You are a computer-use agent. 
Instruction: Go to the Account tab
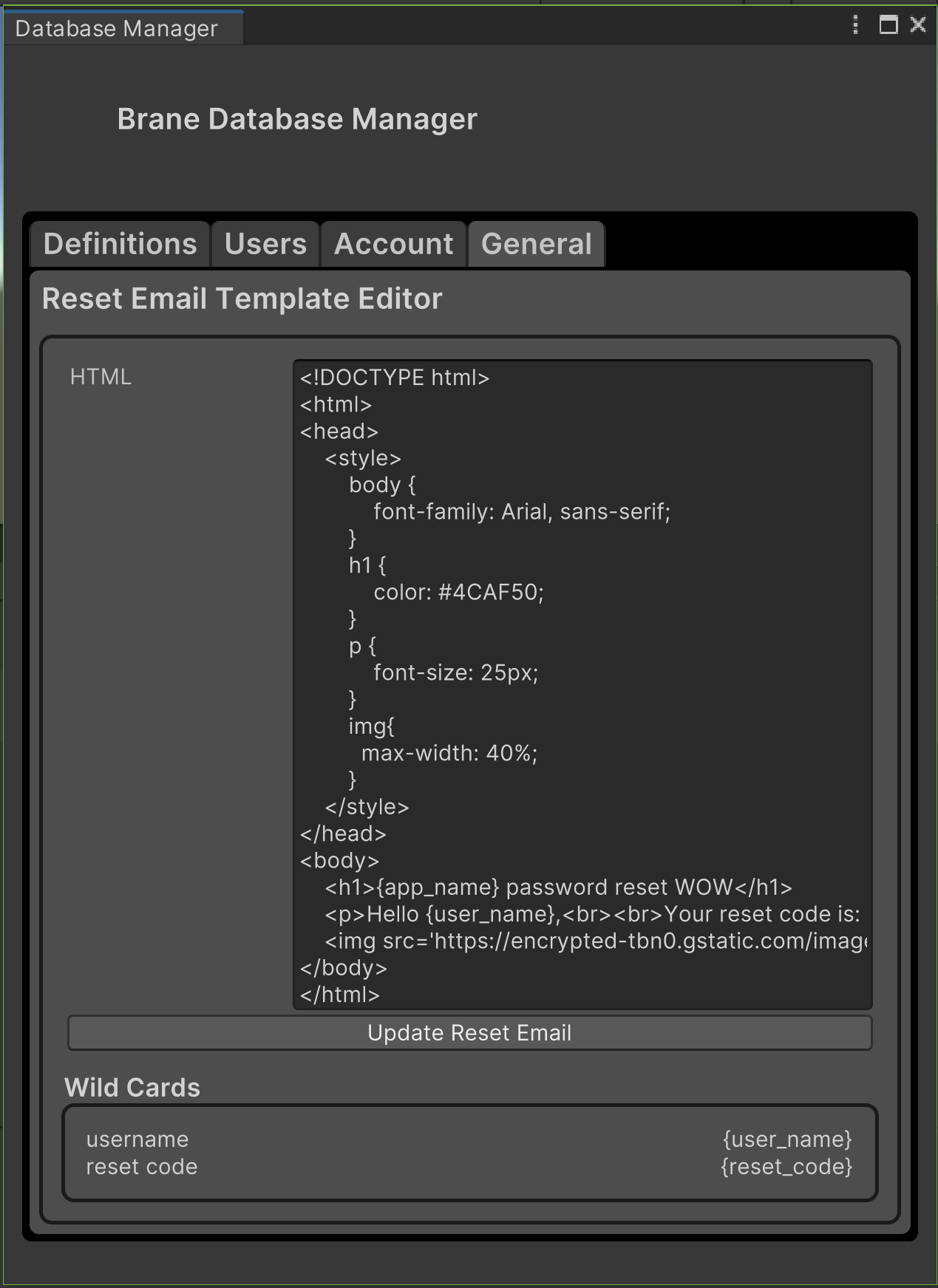(x=393, y=244)
